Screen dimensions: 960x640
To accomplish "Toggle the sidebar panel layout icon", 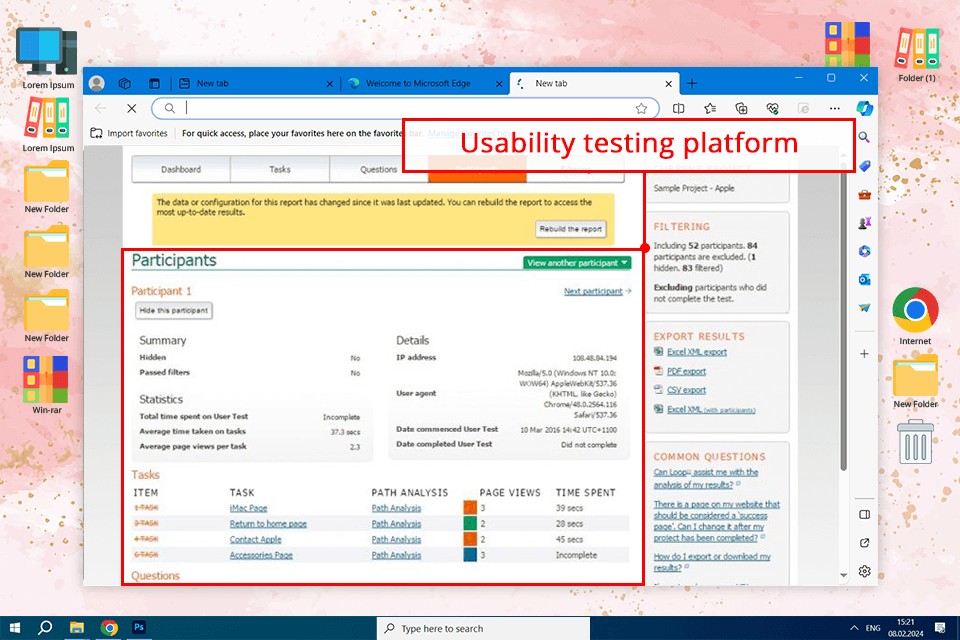I will pyautogui.click(x=864, y=514).
